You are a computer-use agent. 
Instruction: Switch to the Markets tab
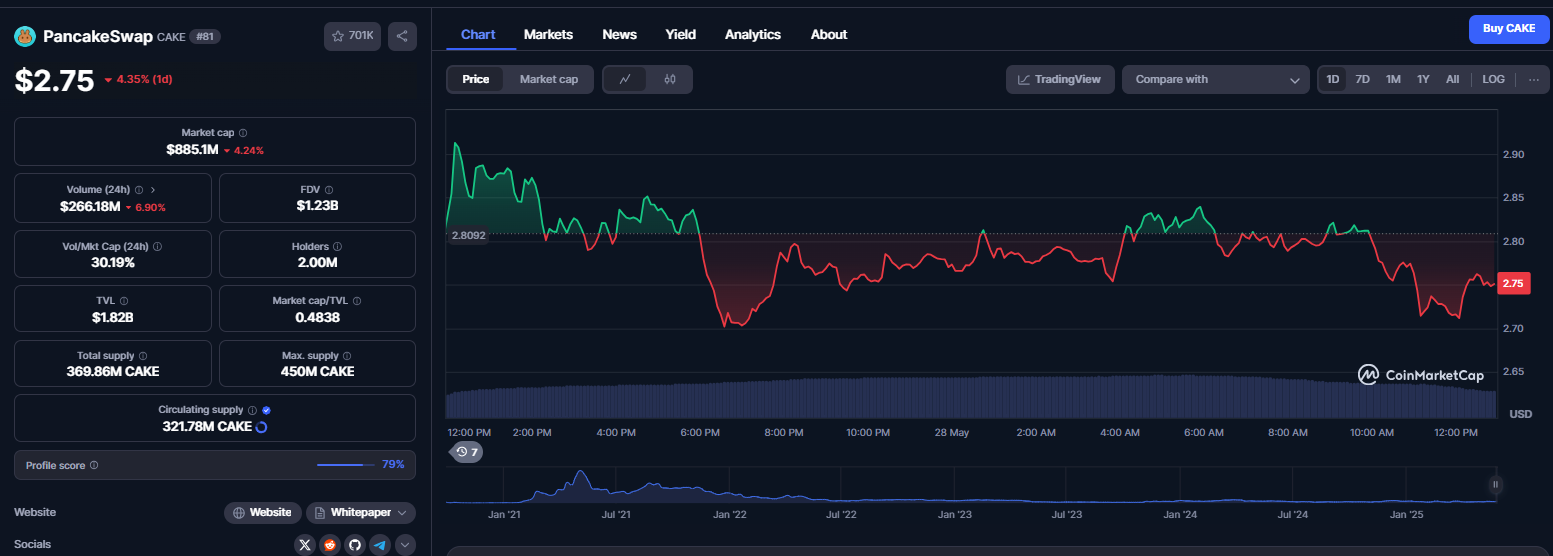tap(548, 34)
